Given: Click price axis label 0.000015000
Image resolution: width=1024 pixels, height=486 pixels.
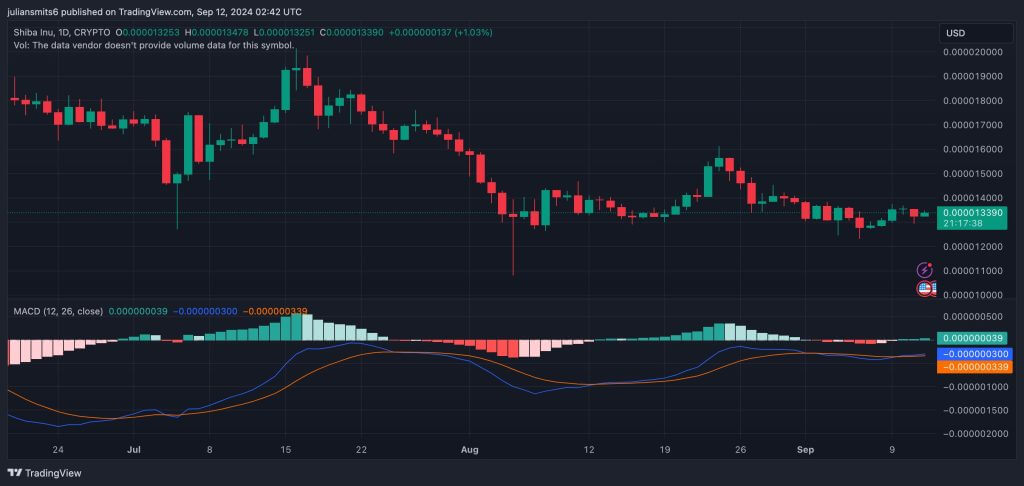Looking at the screenshot, I should (x=972, y=174).
